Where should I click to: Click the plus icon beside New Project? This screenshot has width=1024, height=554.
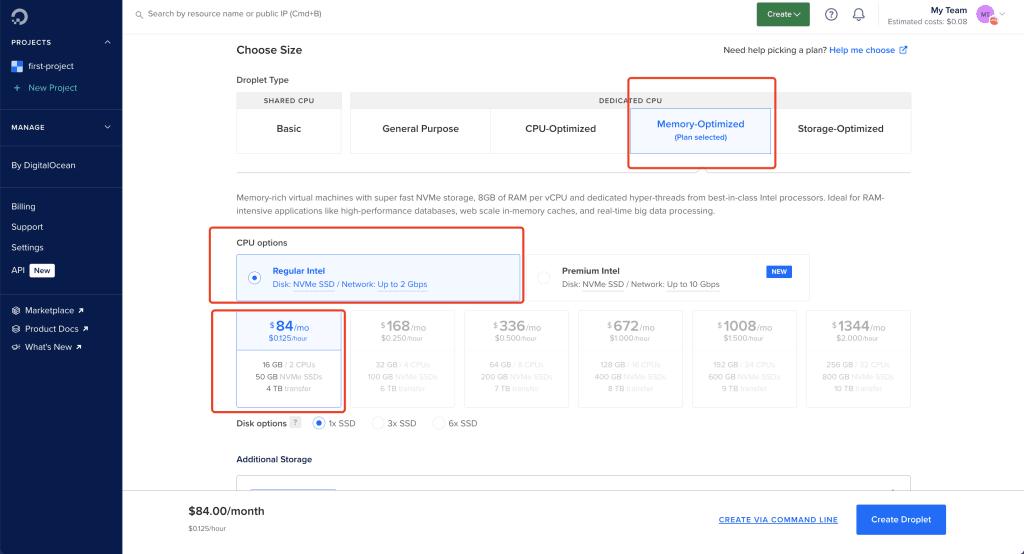(x=17, y=88)
